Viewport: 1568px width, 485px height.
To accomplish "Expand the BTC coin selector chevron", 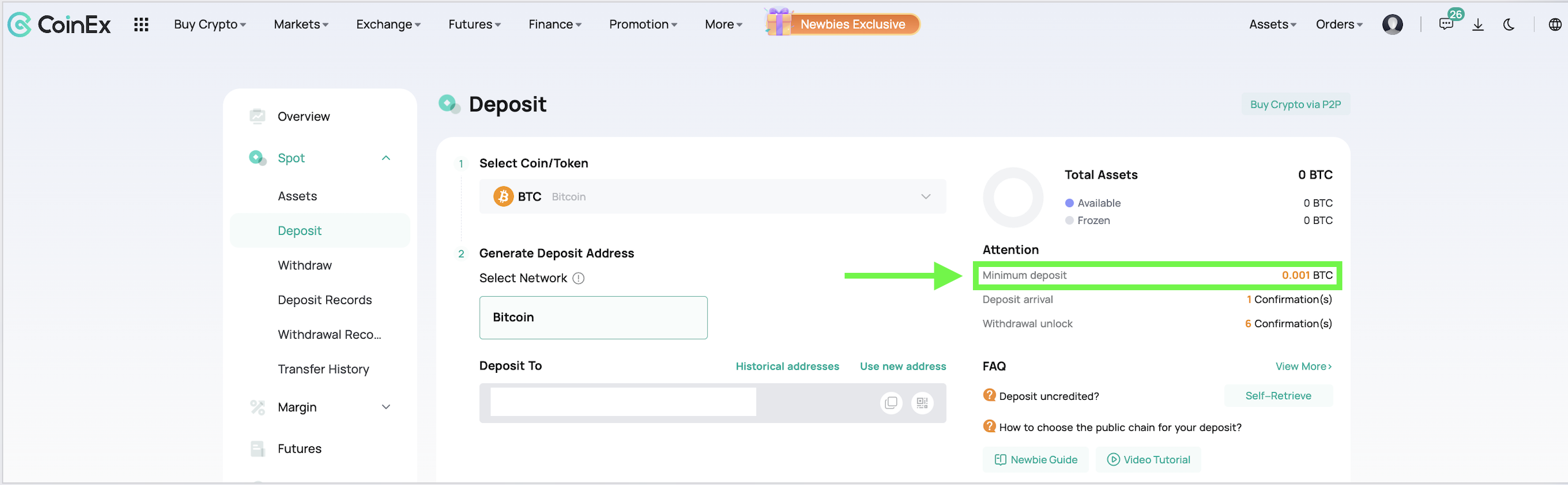I will tap(926, 197).
